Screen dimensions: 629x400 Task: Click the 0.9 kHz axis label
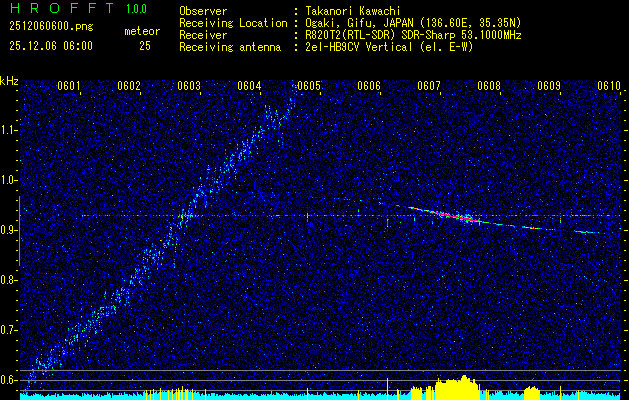point(7,230)
